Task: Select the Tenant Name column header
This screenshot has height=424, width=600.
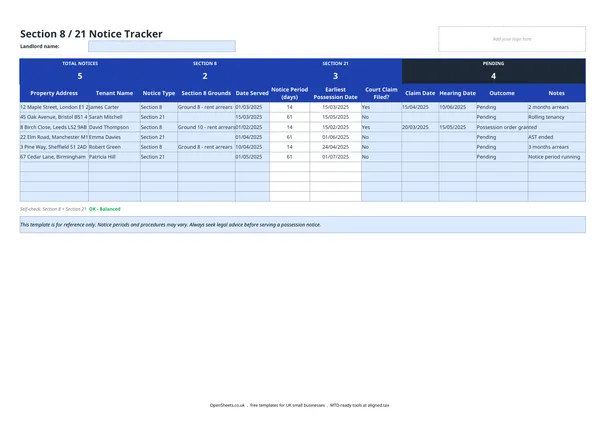Action: [x=114, y=93]
